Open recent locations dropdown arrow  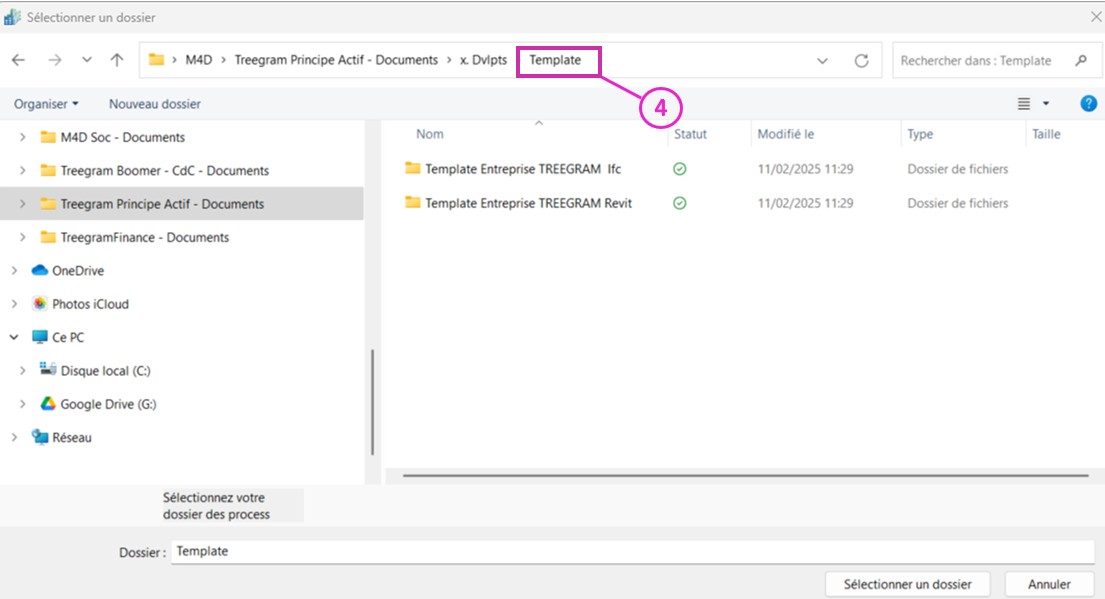(87, 61)
